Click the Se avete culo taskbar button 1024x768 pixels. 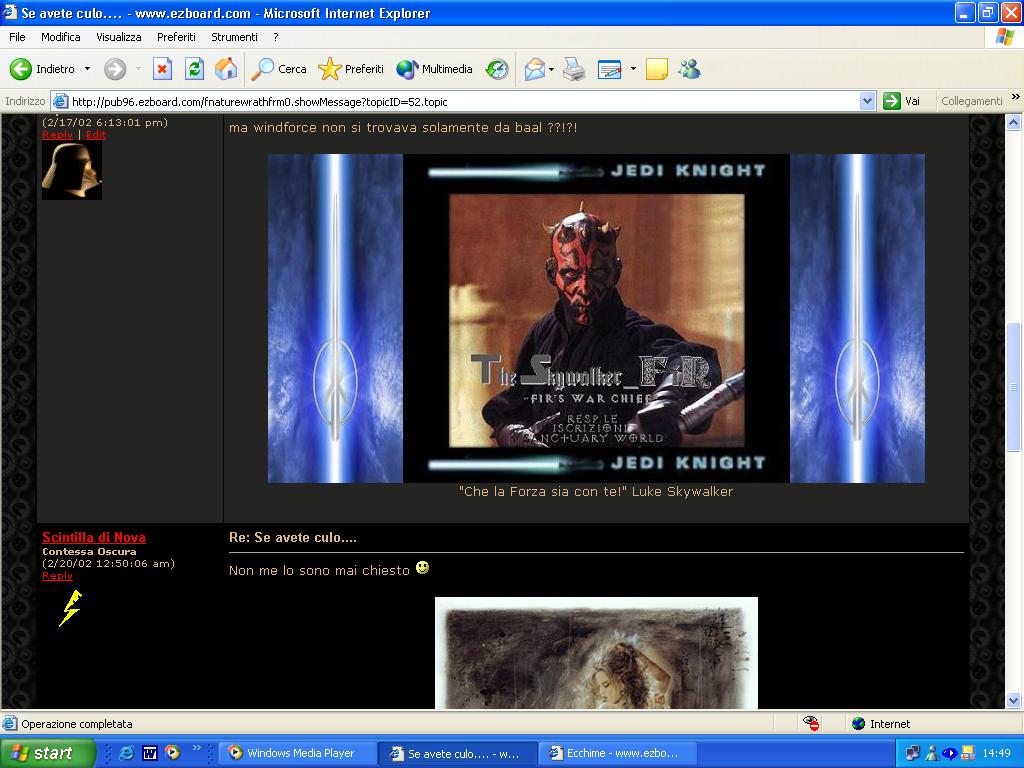pyautogui.click(x=458, y=753)
